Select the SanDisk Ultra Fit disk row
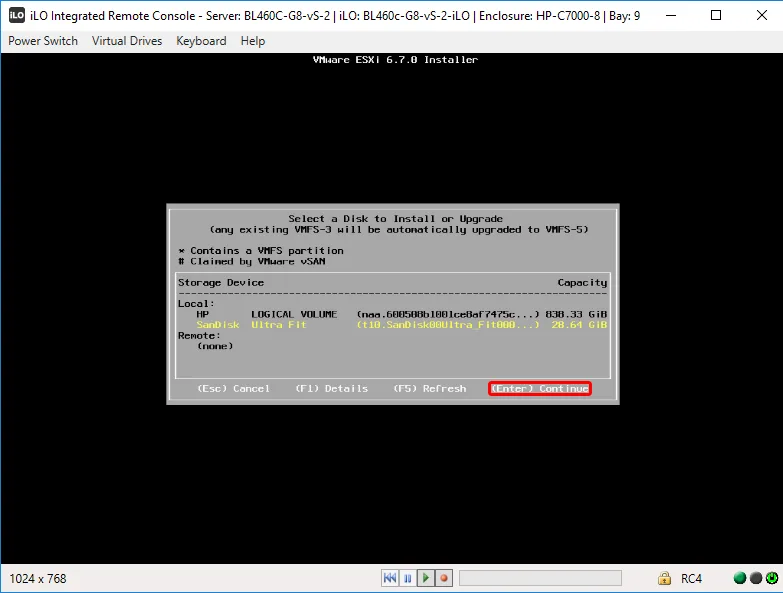 point(392,324)
